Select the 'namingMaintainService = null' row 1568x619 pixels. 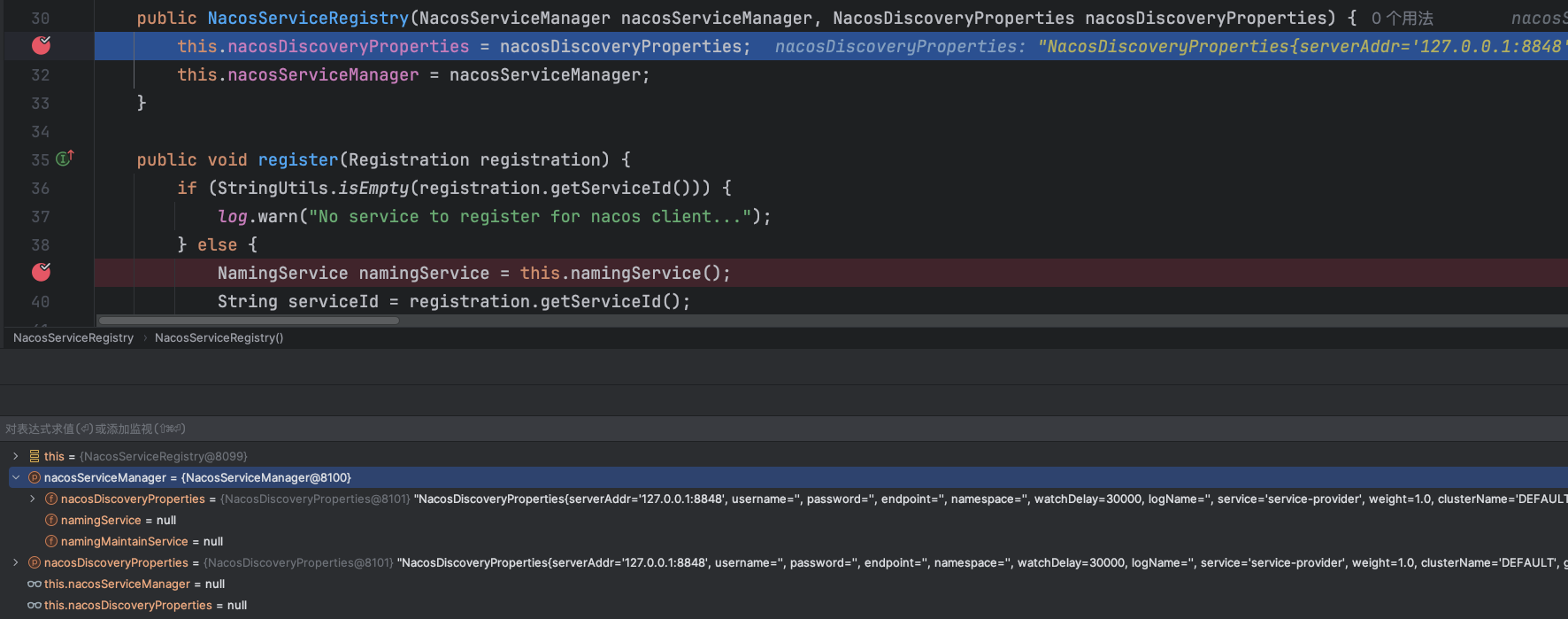784,541
